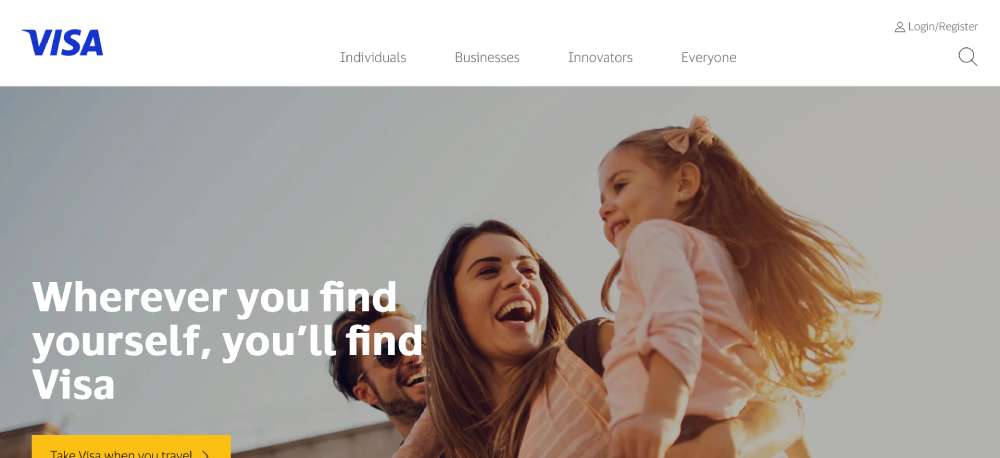Open search with the magnifier icon
Viewport: 1000px width, 458px height.
pos(967,57)
